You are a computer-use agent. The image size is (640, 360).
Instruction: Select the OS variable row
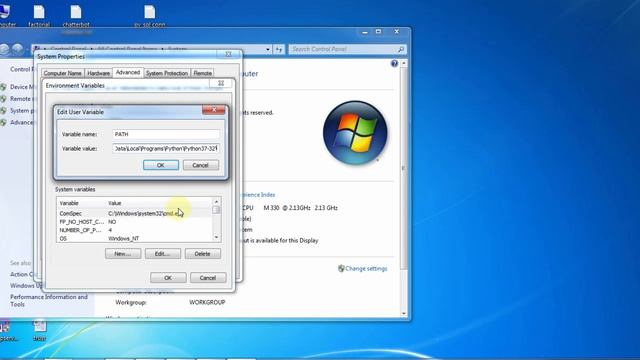coord(134,238)
